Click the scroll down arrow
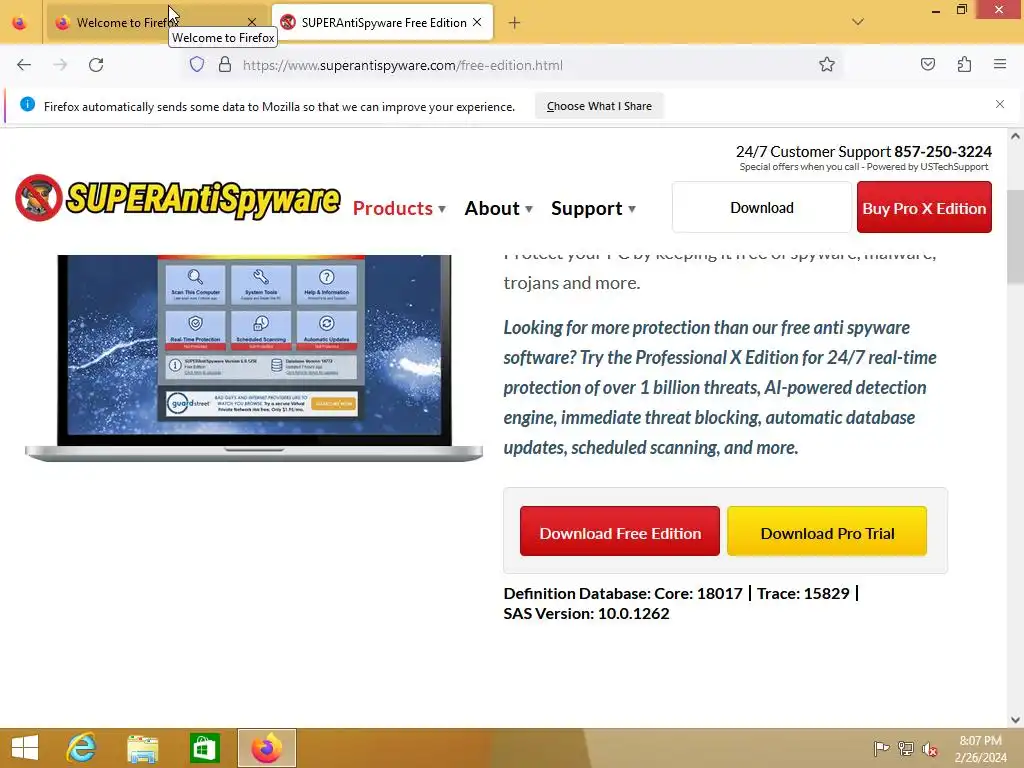This screenshot has height=768, width=1024. point(1015,720)
